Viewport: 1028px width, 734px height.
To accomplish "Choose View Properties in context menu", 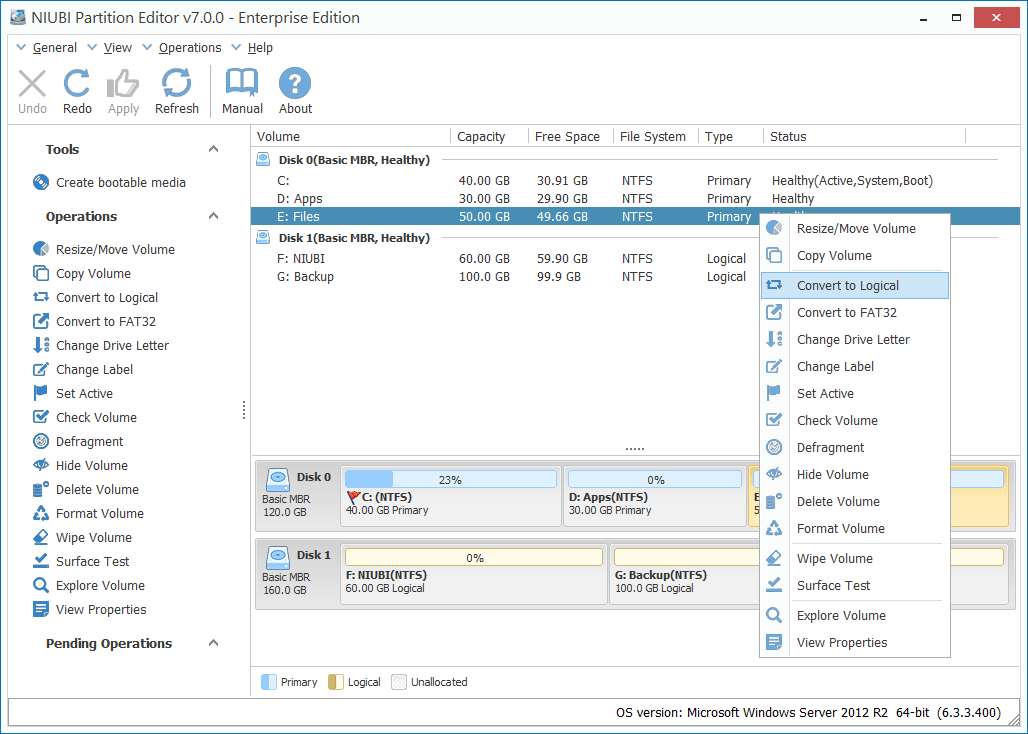I will pos(855,642).
